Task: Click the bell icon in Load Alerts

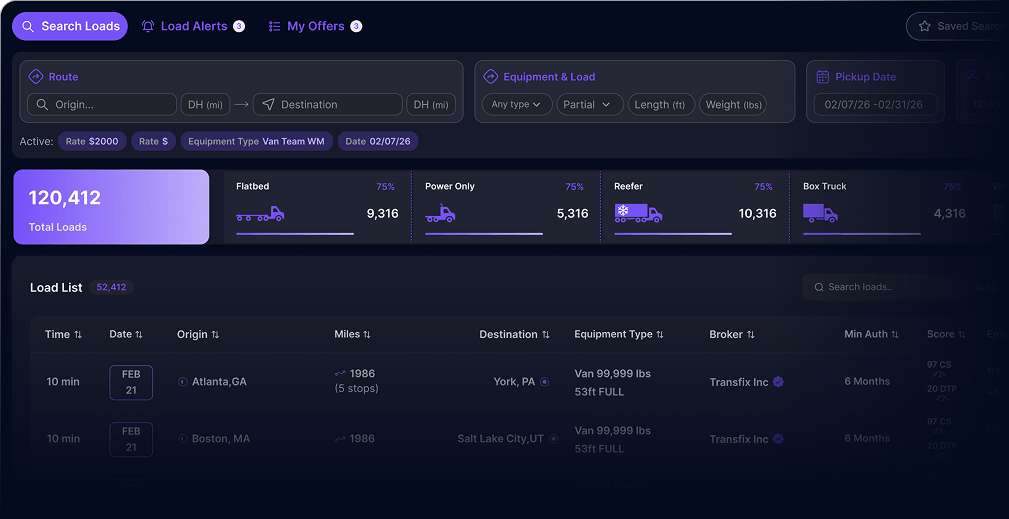Action: (148, 26)
